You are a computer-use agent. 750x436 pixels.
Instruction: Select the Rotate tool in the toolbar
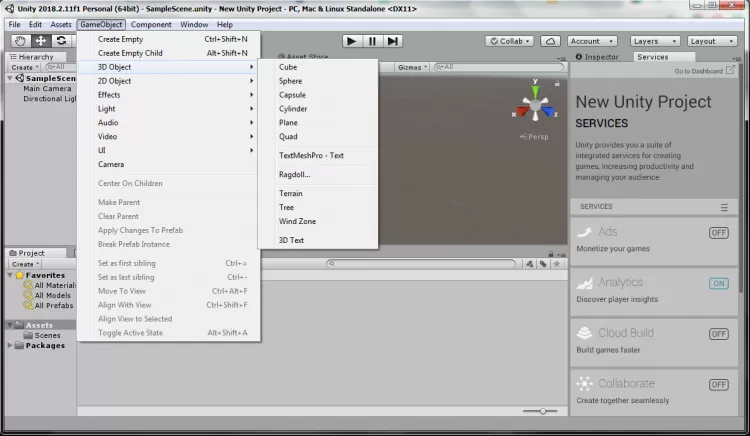[x=61, y=41]
